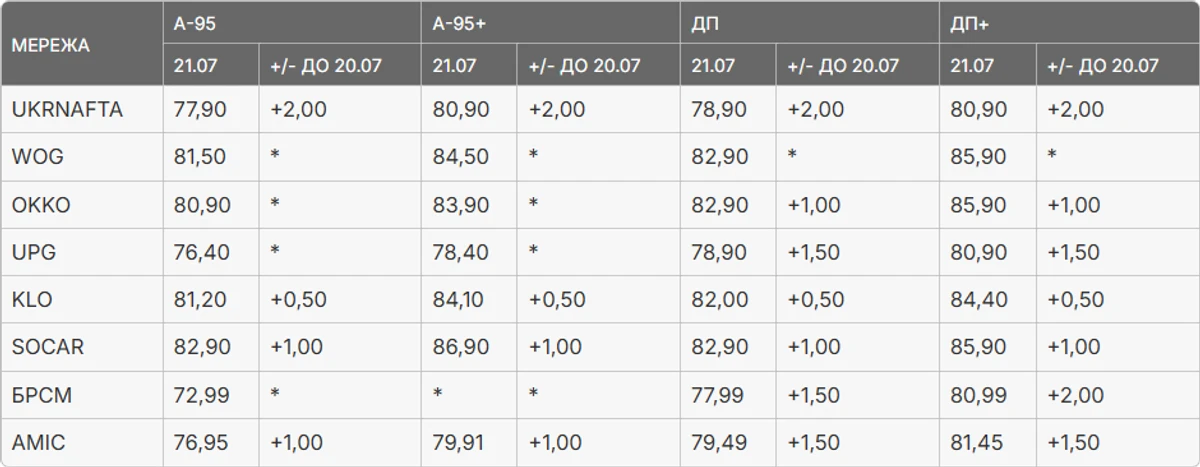Image resolution: width=1200 pixels, height=467 pixels.
Task: Select the KLO row label
Action: (x=32, y=300)
